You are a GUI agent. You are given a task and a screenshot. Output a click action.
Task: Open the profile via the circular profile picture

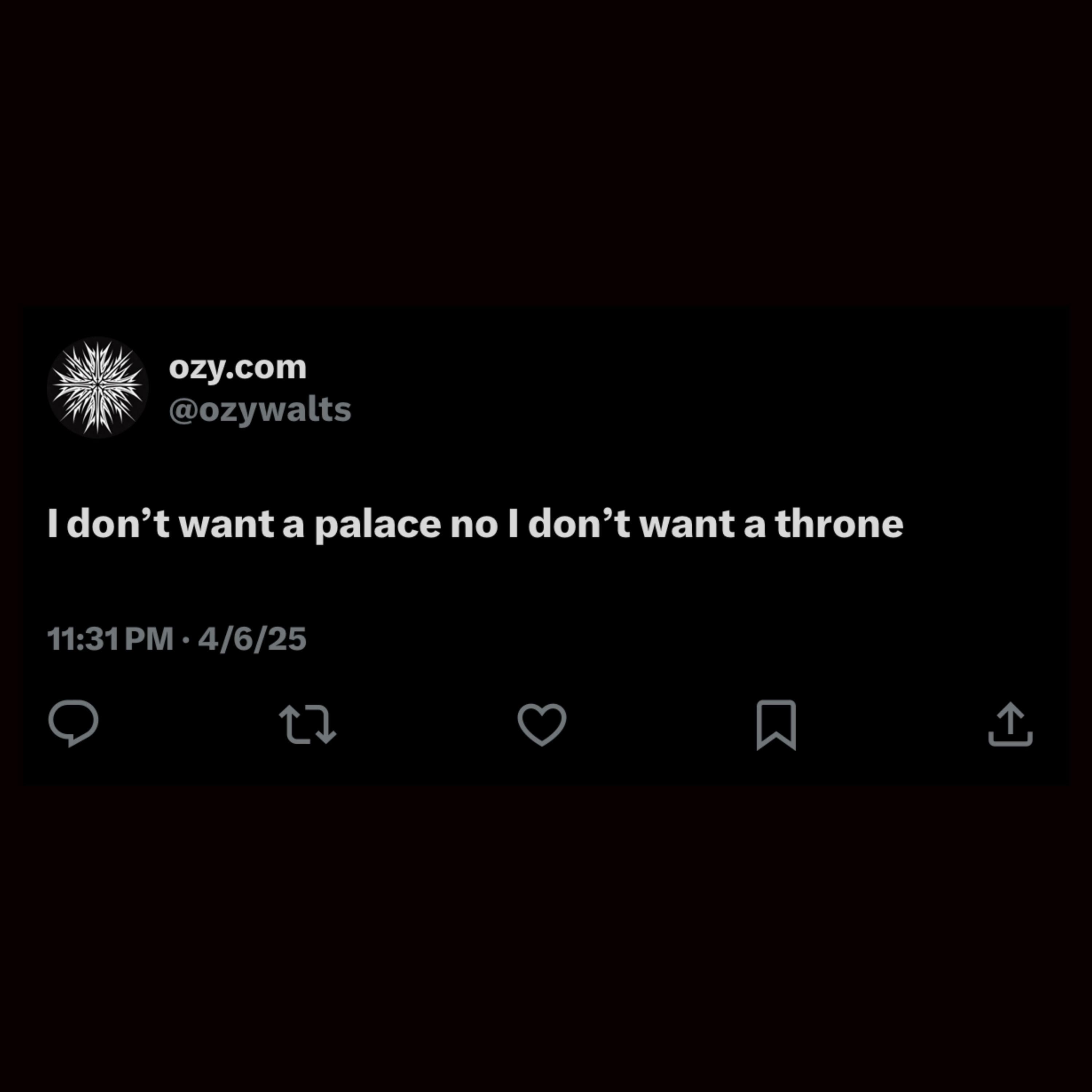[98, 387]
